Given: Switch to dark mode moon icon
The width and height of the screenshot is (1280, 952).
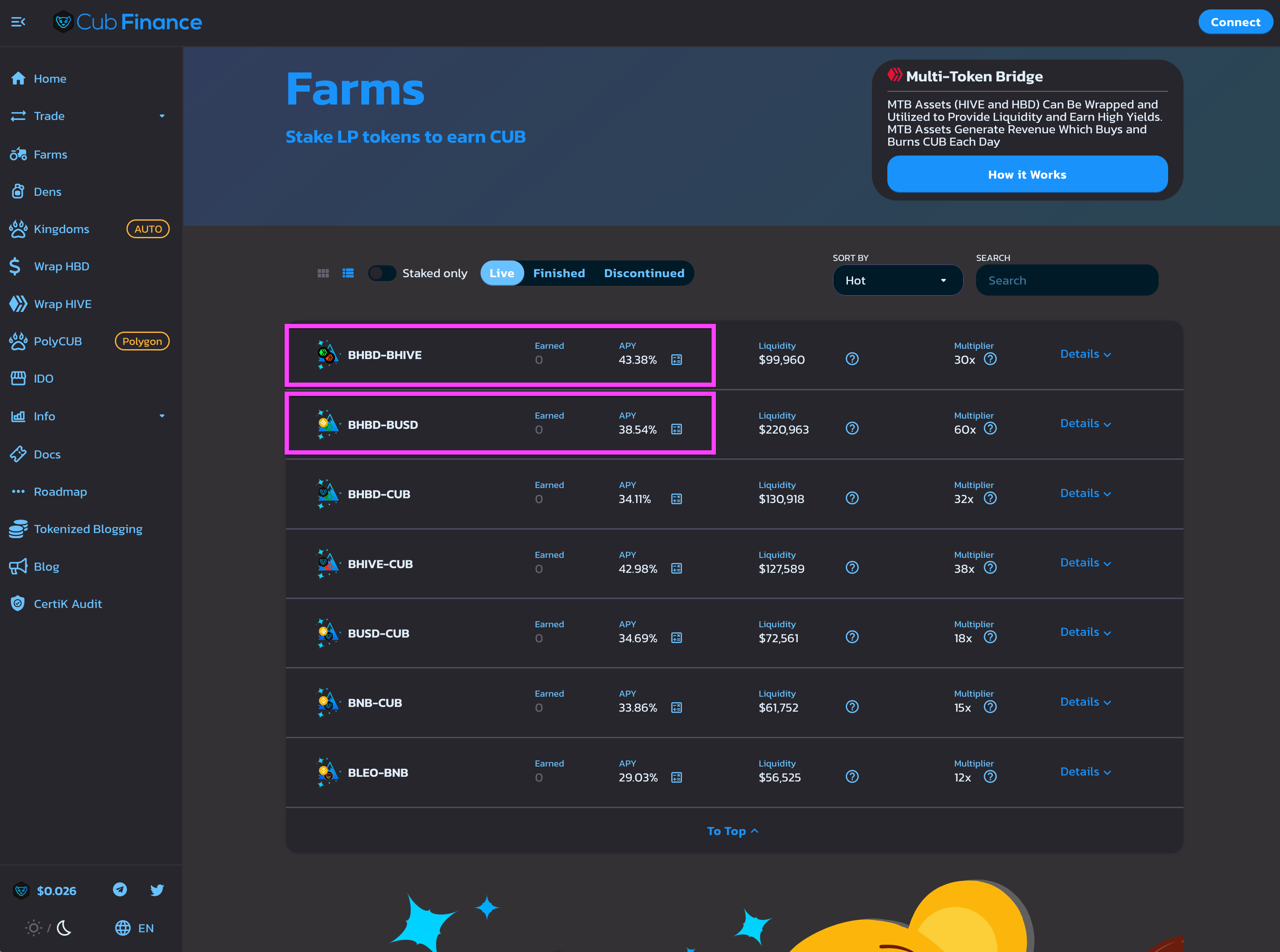Looking at the screenshot, I should tap(65, 928).
